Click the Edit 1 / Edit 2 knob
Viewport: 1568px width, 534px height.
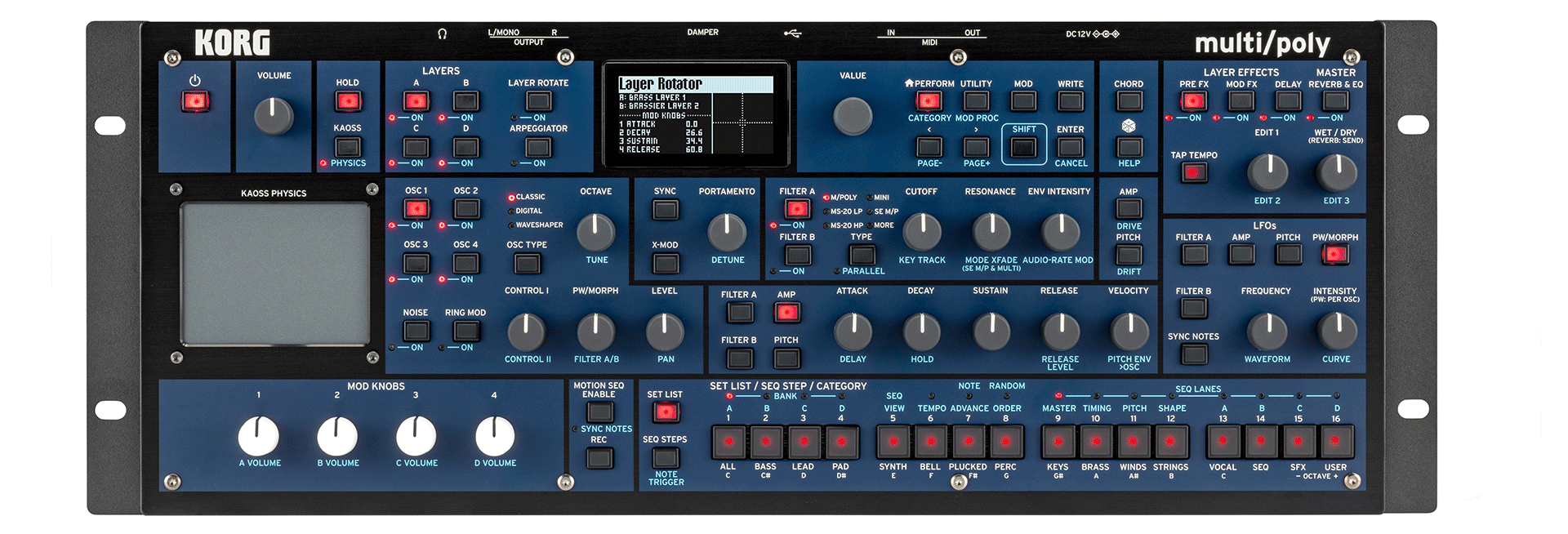tap(1267, 173)
